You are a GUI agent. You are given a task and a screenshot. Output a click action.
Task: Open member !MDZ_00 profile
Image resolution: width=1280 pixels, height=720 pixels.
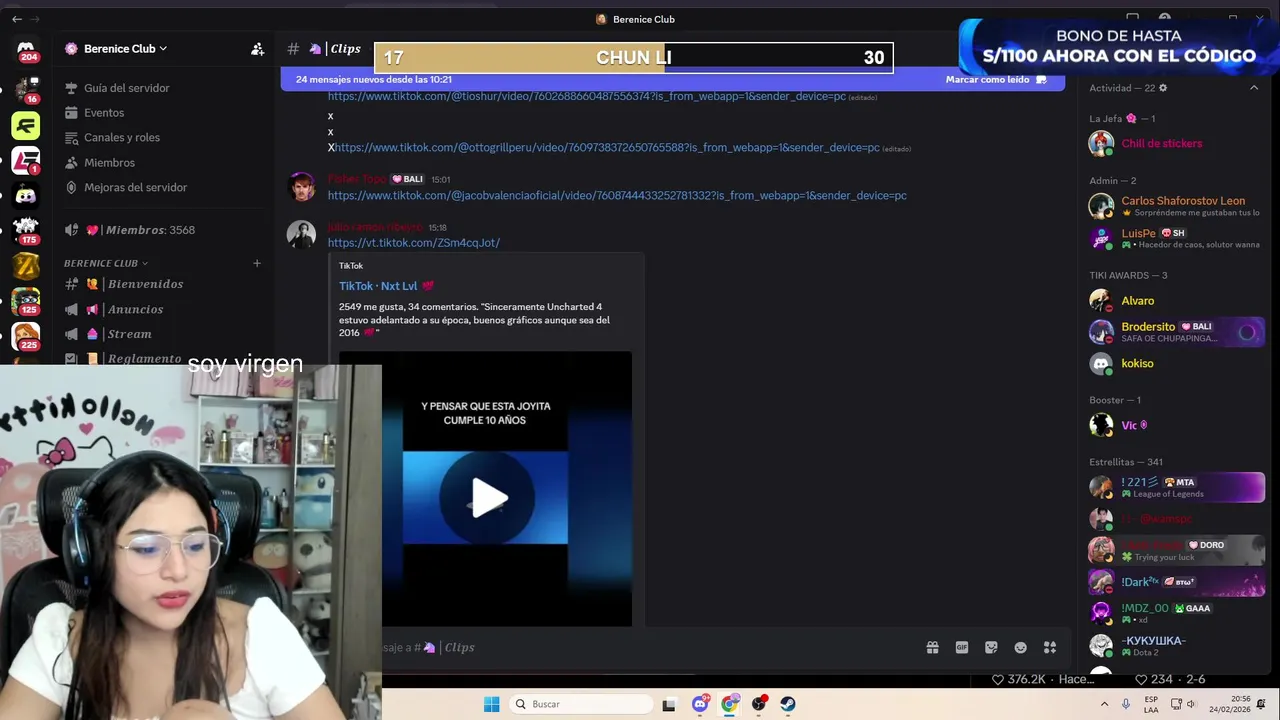pyautogui.click(x=1176, y=613)
